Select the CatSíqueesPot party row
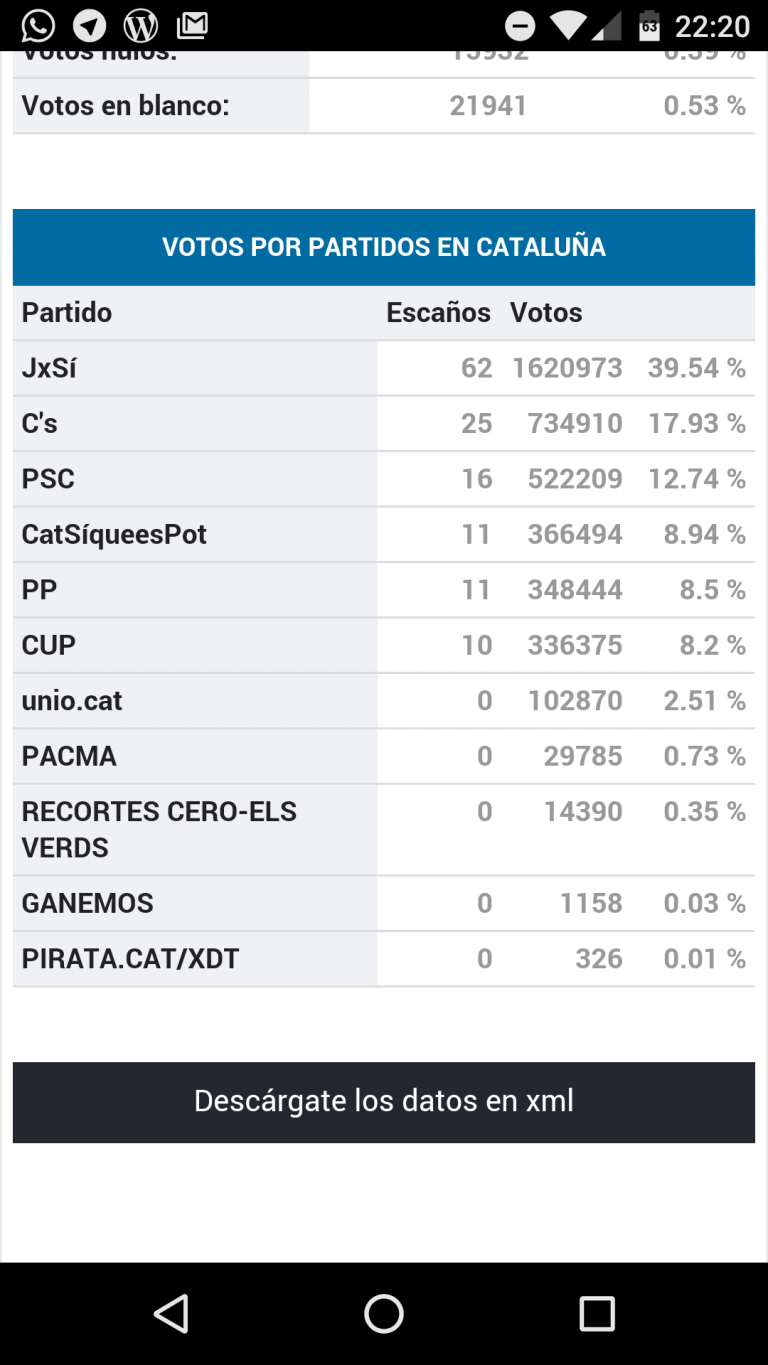 point(384,534)
